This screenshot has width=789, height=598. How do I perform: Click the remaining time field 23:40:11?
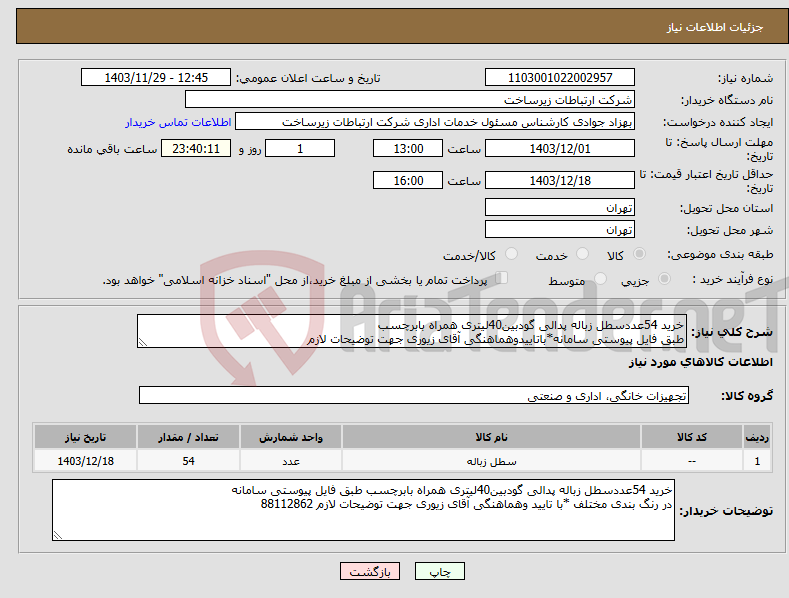[x=196, y=148]
